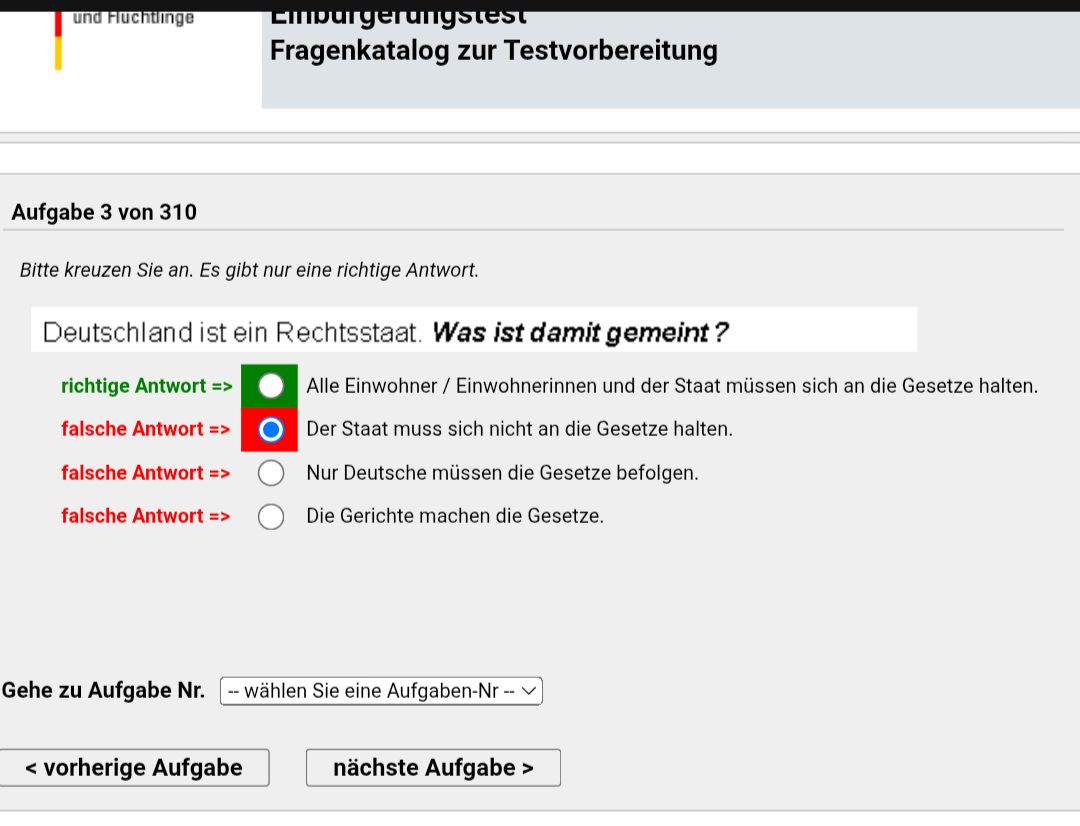Image resolution: width=1080 pixels, height=826 pixels.
Task: Click the instruction 'Bitte kreuzen Sie an'
Action: [x=249, y=271]
